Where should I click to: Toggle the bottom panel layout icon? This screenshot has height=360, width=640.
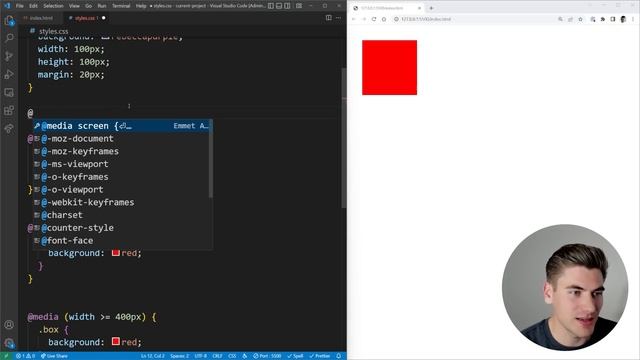pyautogui.click(x=279, y=6)
